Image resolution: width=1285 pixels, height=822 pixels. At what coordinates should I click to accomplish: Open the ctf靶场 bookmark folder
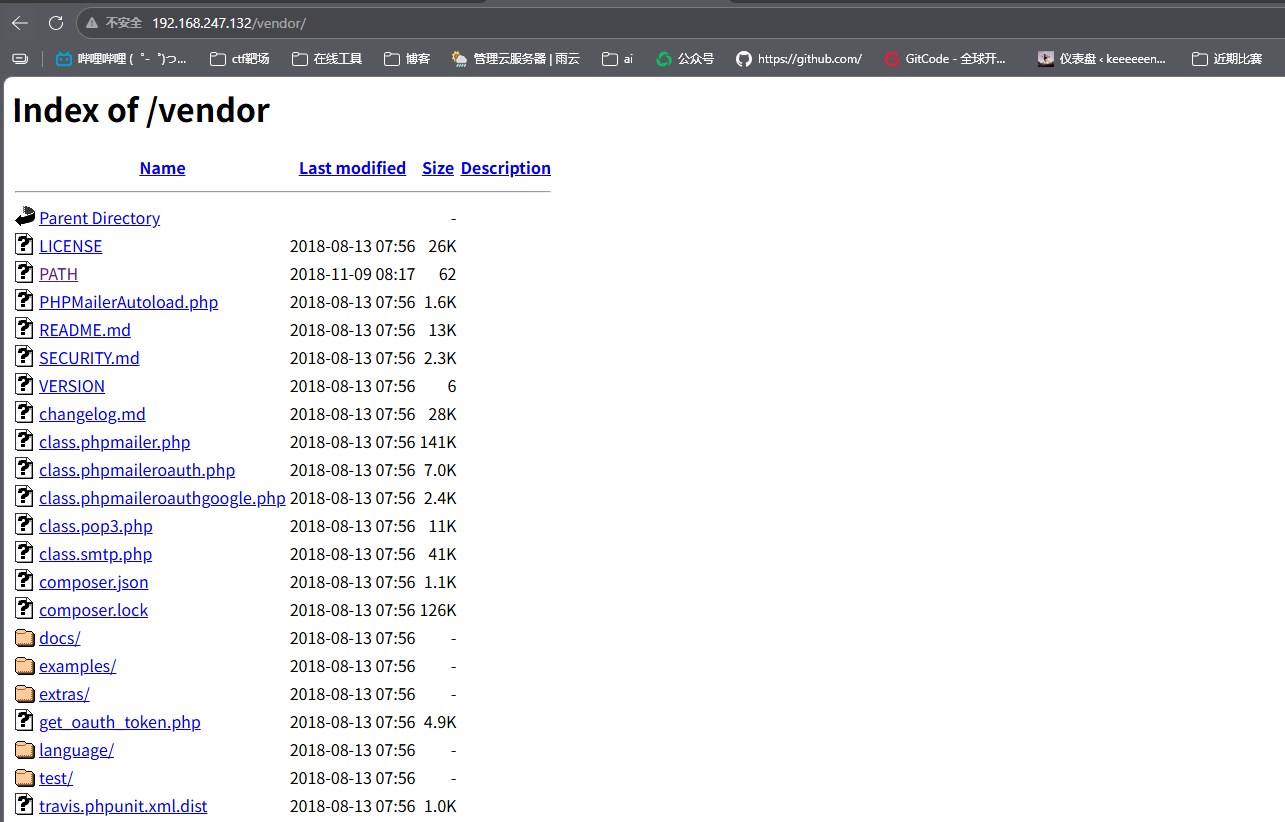coord(240,59)
